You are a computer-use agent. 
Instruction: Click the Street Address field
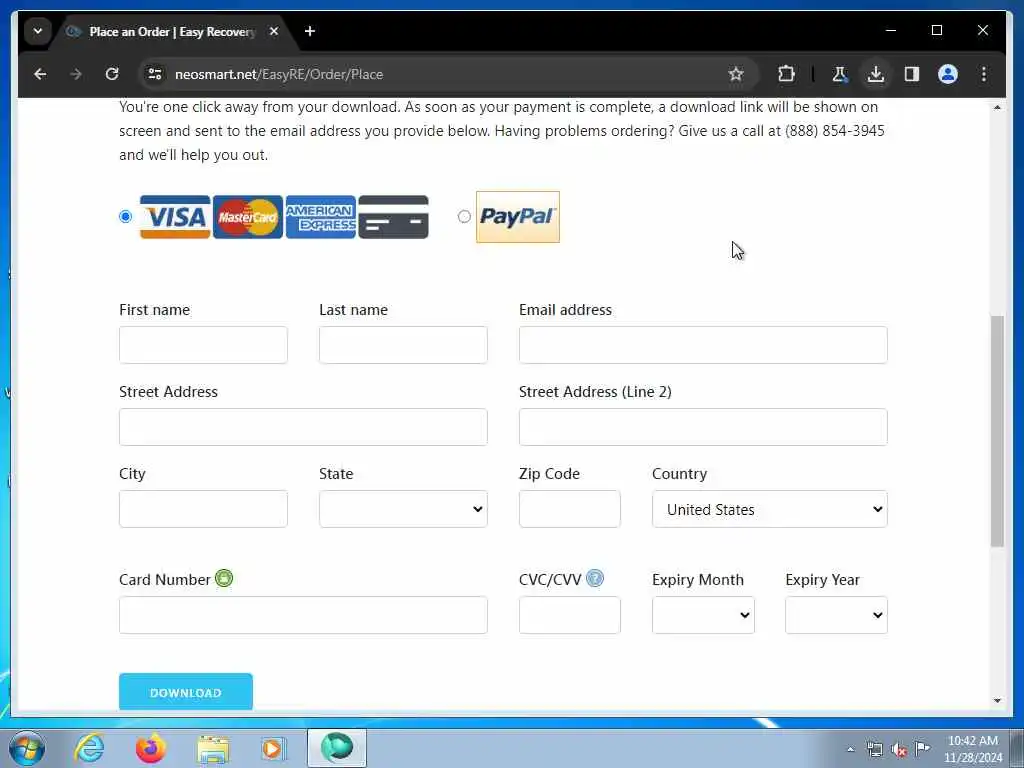pyautogui.click(x=303, y=427)
